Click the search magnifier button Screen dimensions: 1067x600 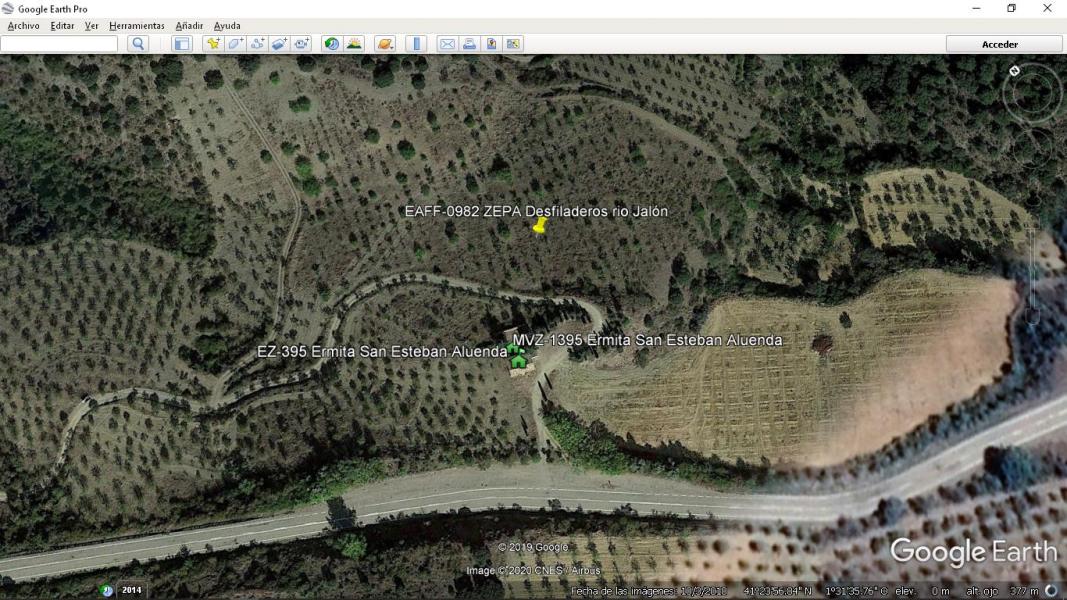tap(138, 44)
